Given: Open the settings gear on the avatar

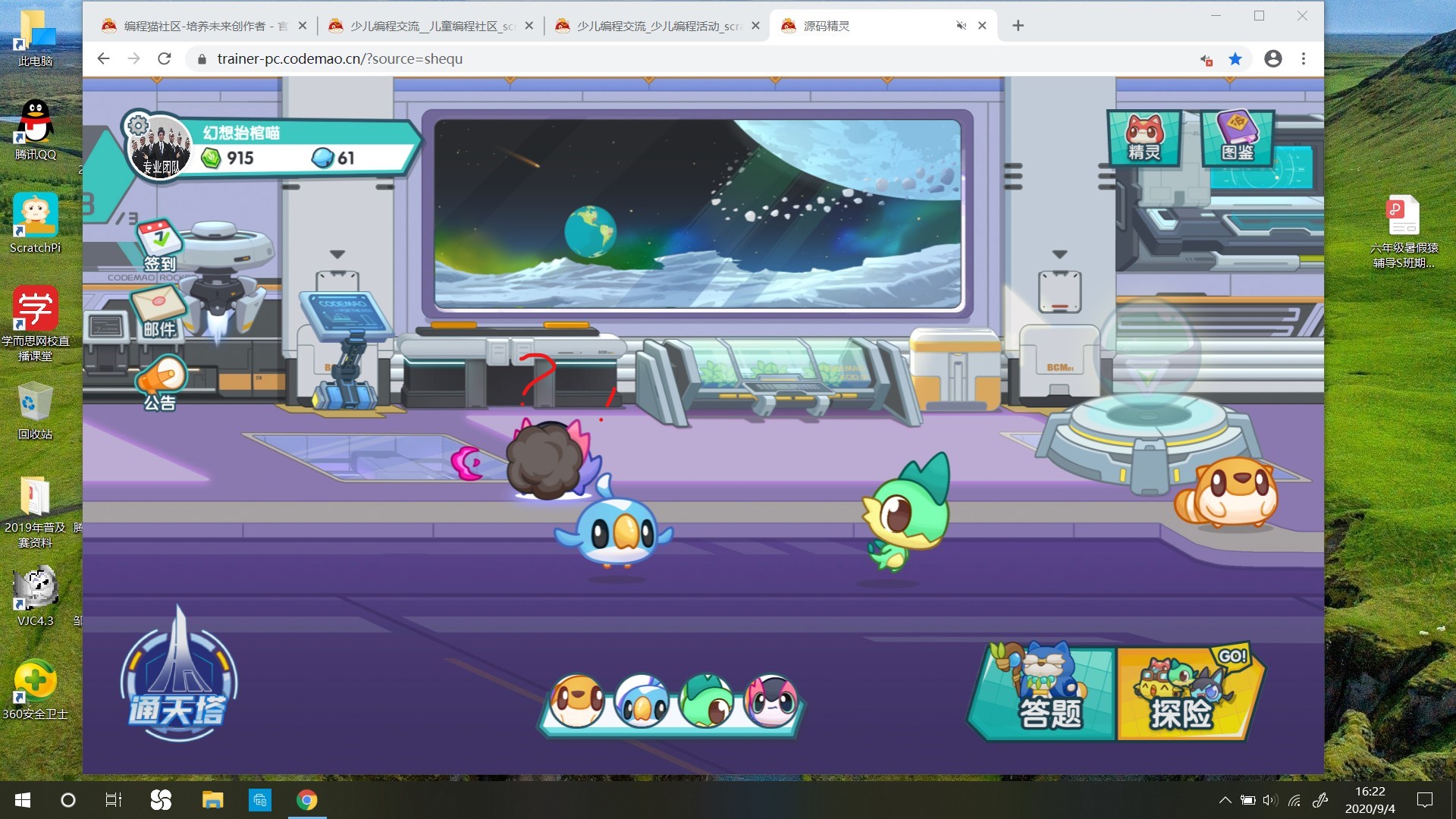Looking at the screenshot, I should tap(138, 124).
